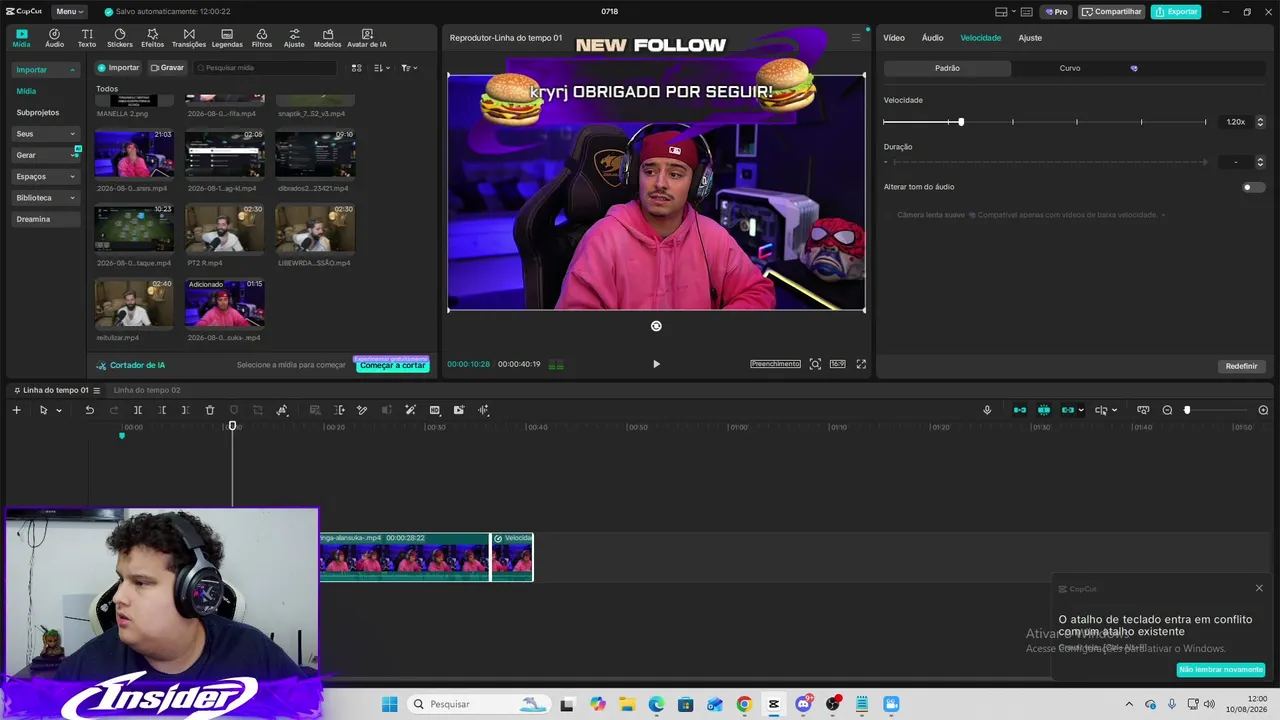Click the Compartilhar button
The image size is (1280, 720).
coord(1112,12)
